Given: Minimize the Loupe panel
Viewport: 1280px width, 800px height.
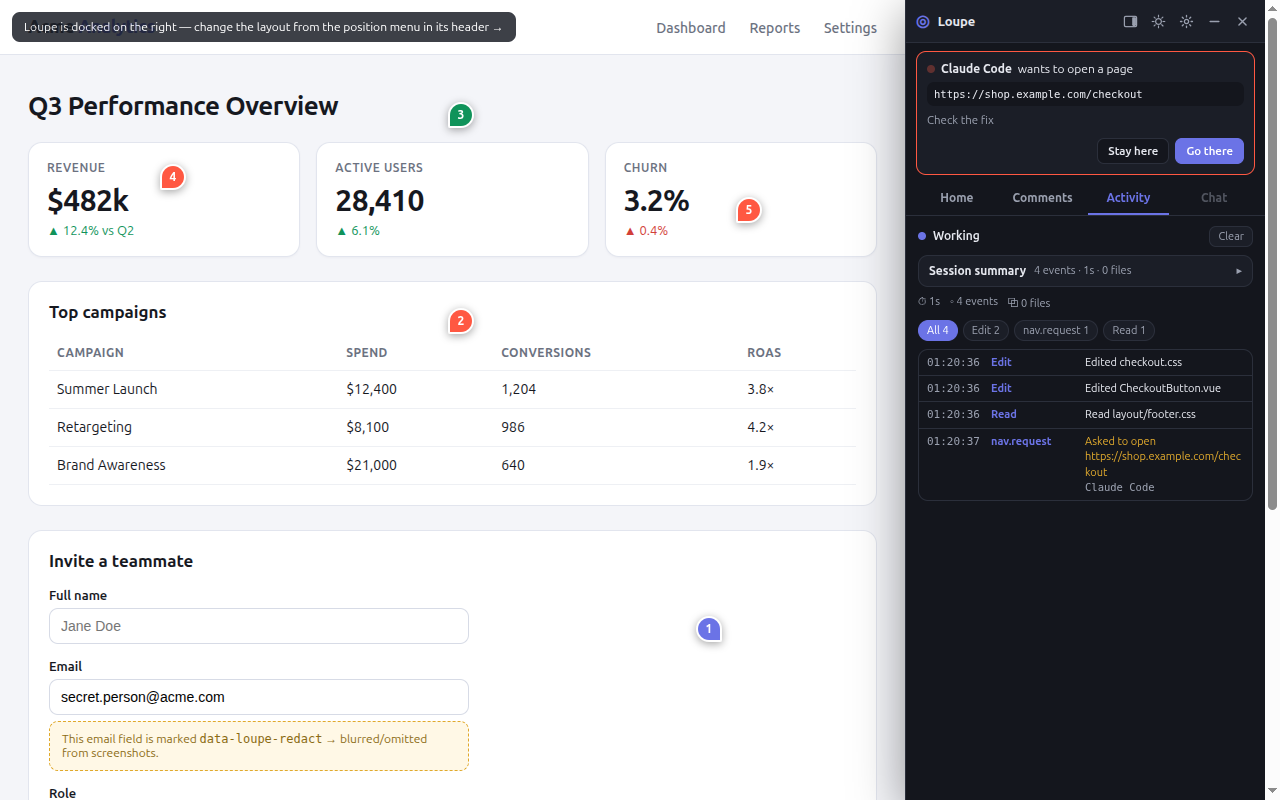Looking at the screenshot, I should pos(1214,21).
